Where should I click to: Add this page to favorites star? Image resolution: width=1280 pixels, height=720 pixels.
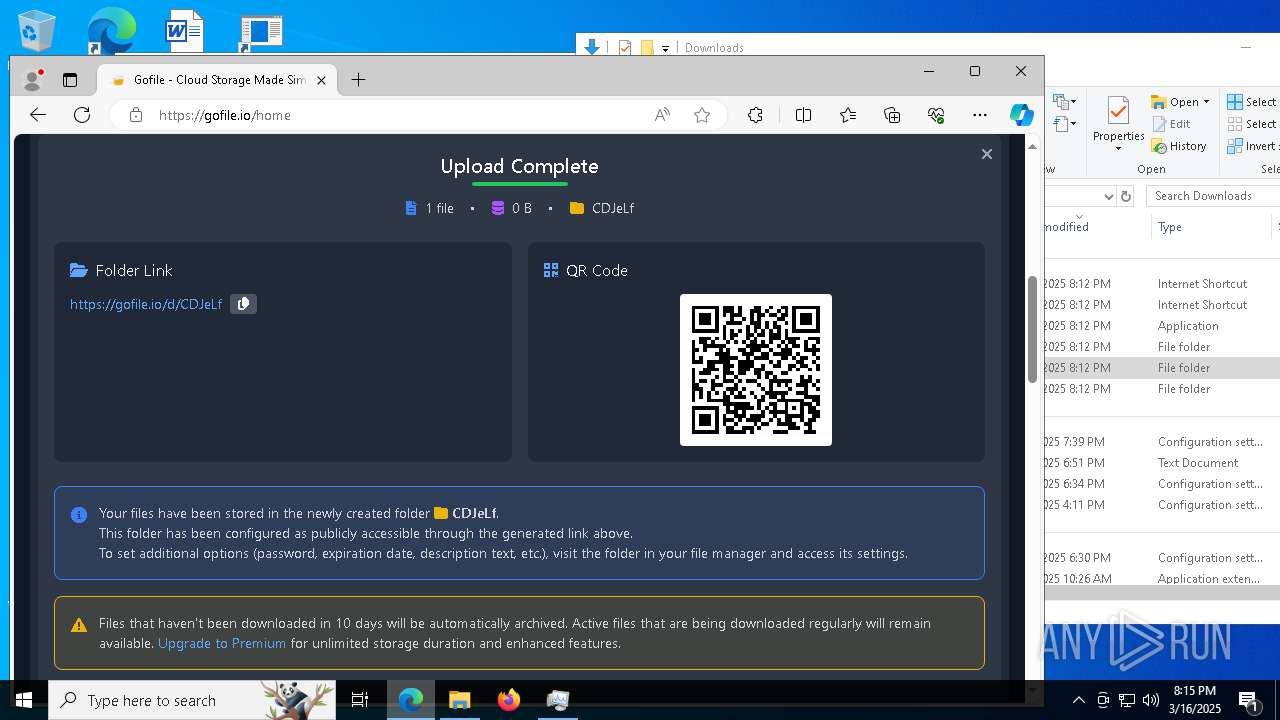click(x=702, y=115)
